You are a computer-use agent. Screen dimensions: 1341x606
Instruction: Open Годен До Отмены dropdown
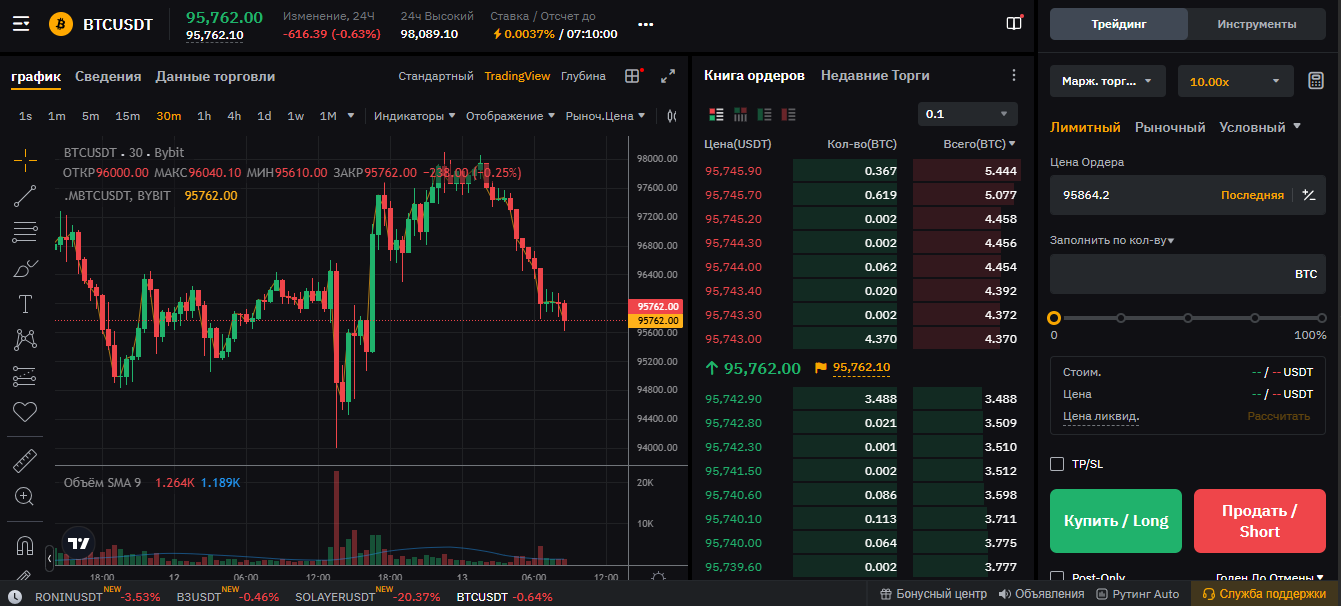click(1270, 578)
